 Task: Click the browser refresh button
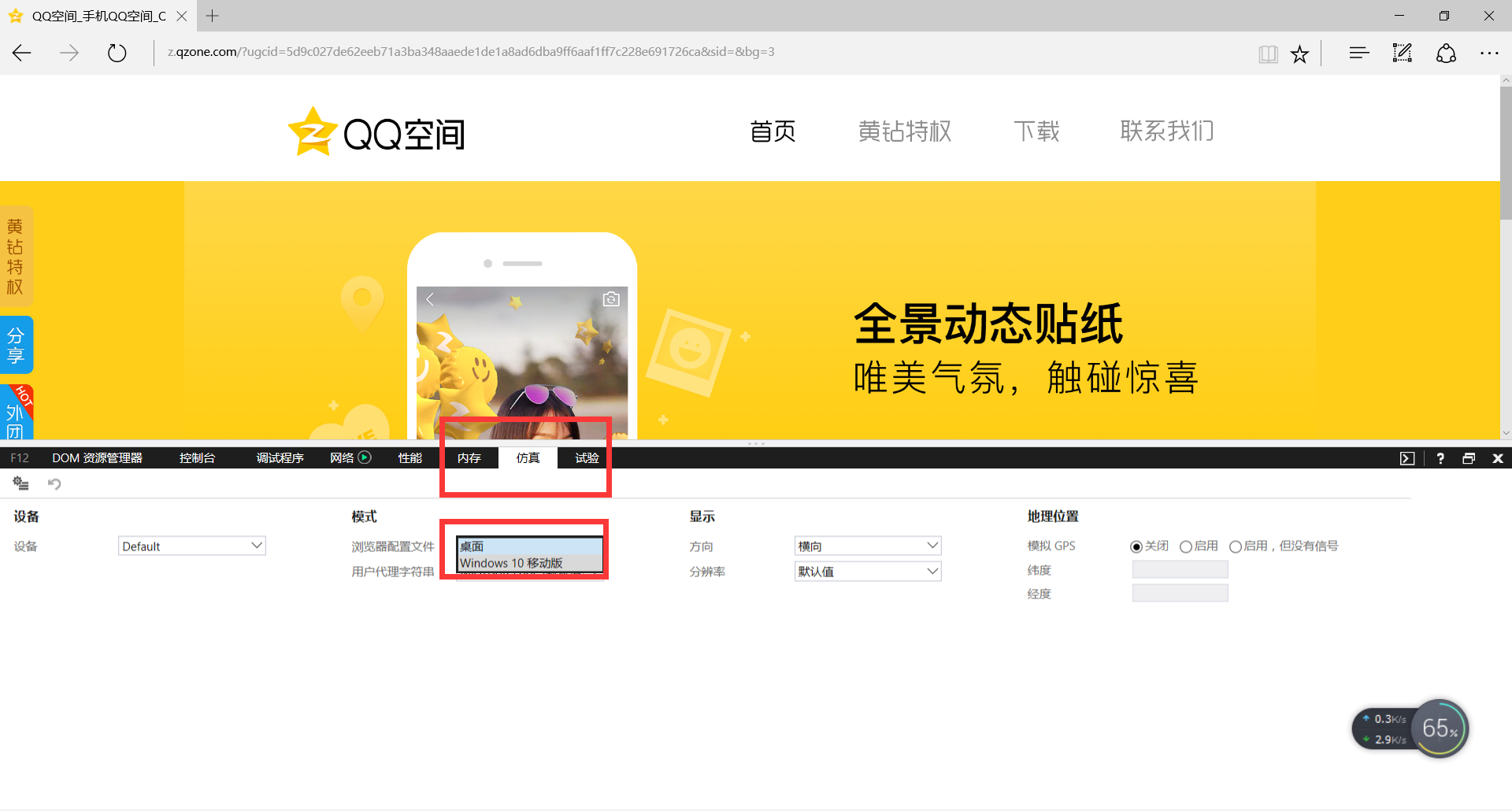pos(117,53)
